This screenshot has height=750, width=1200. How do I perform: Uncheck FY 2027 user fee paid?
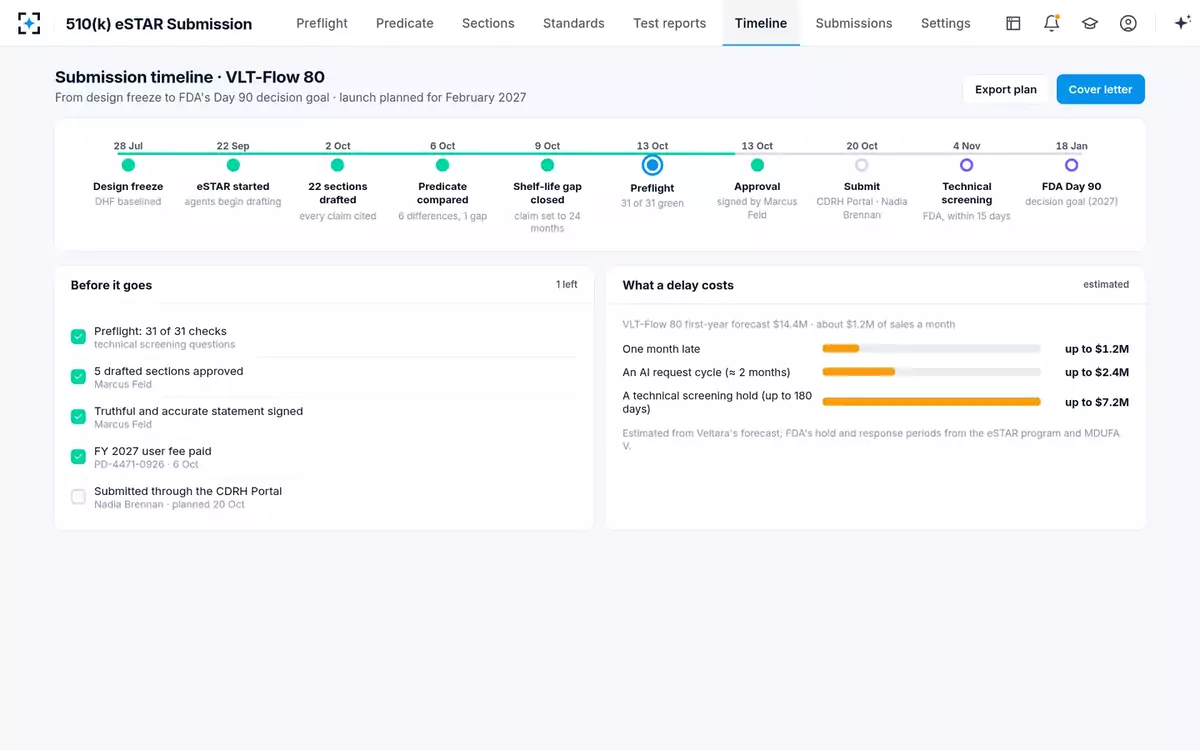tap(78, 457)
